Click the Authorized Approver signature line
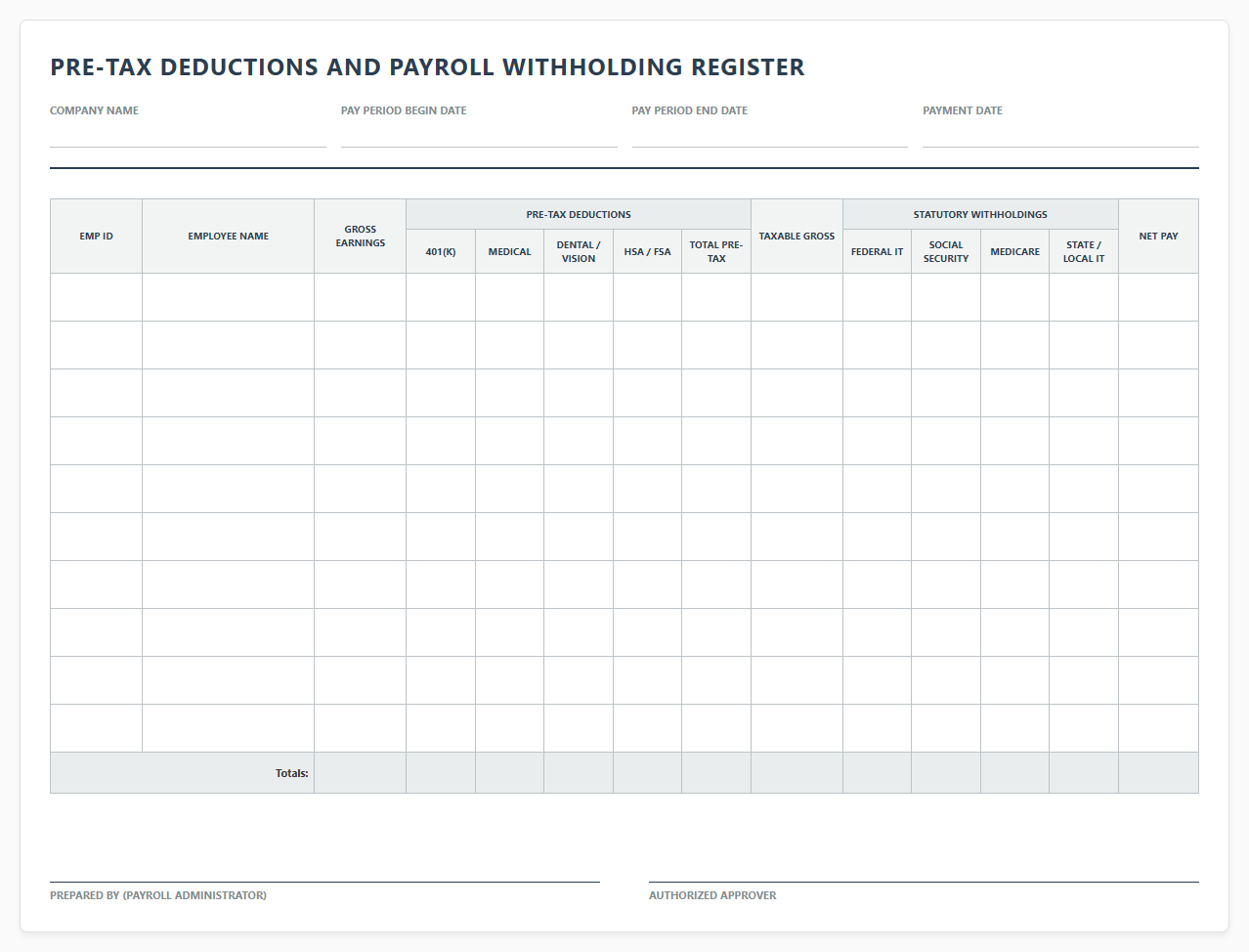The height and width of the screenshot is (952, 1249). (924, 882)
